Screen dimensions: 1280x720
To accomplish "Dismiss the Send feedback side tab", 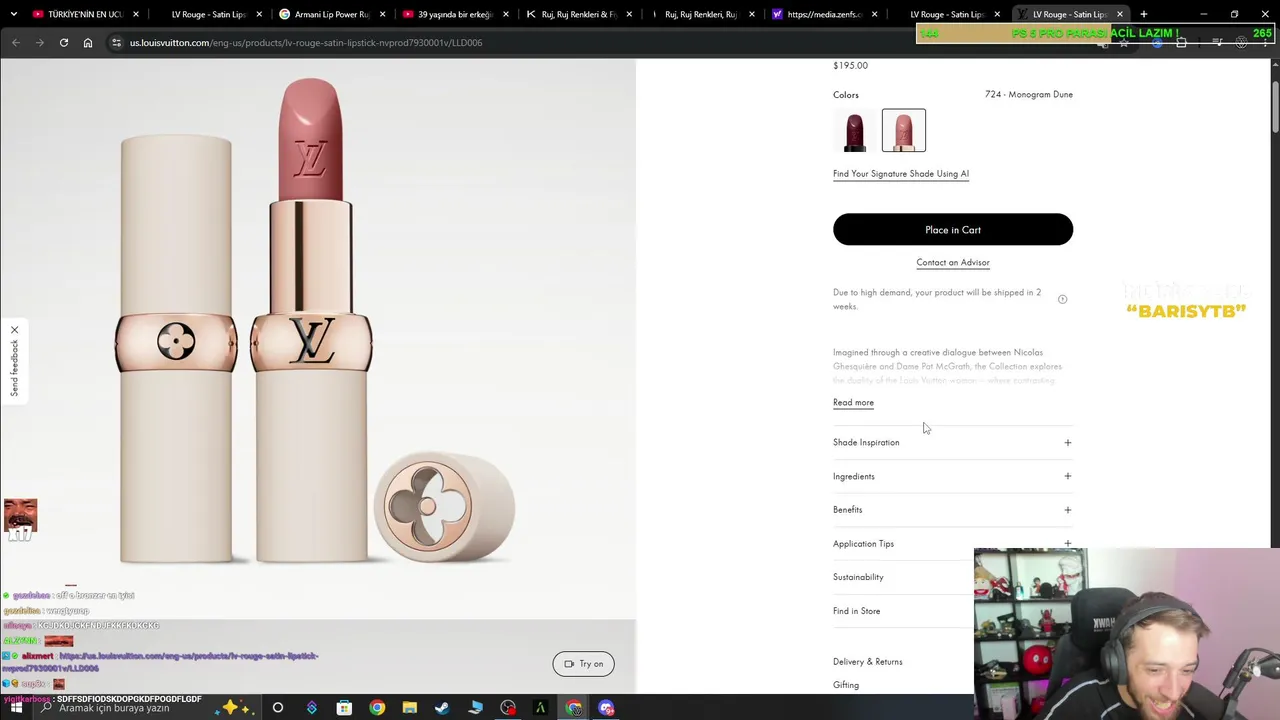I will coord(14,330).
